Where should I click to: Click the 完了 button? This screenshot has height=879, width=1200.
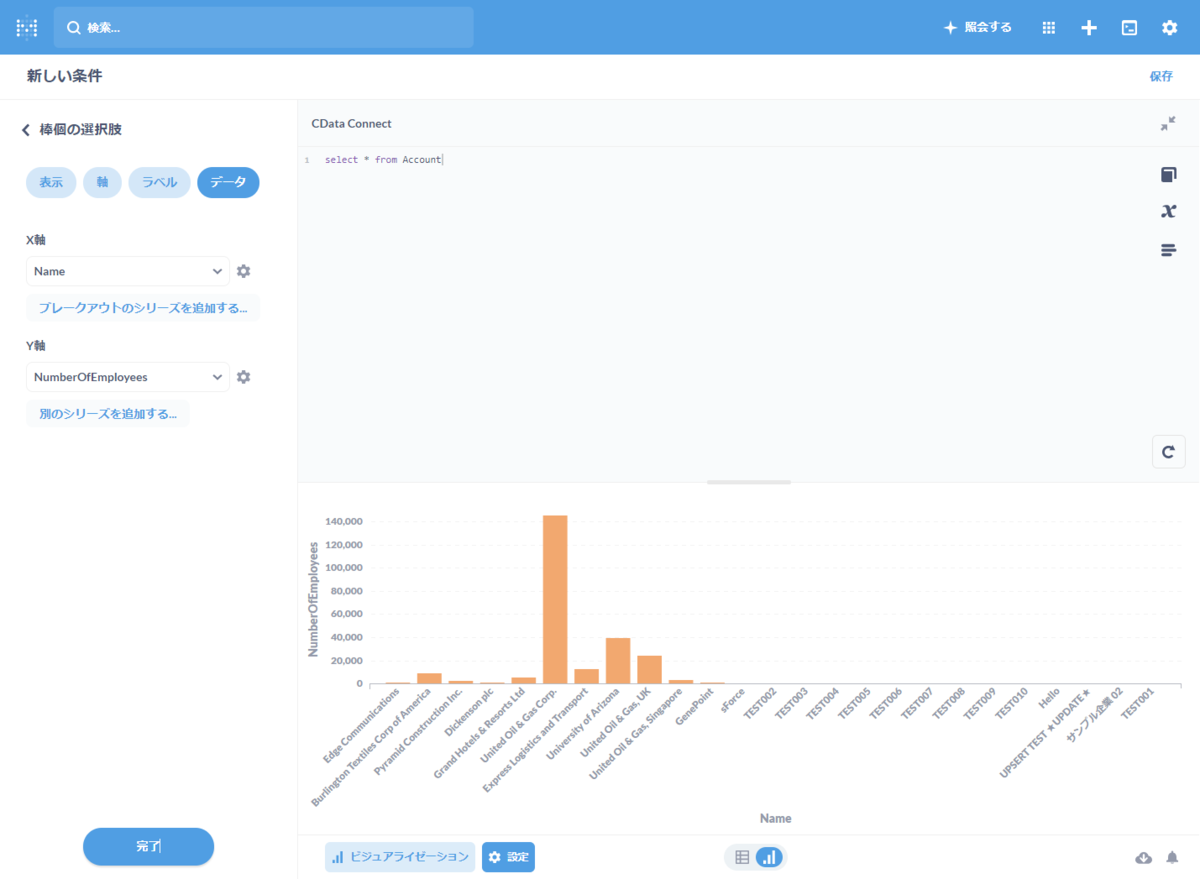pyautogui.click(x=148, y=846)
